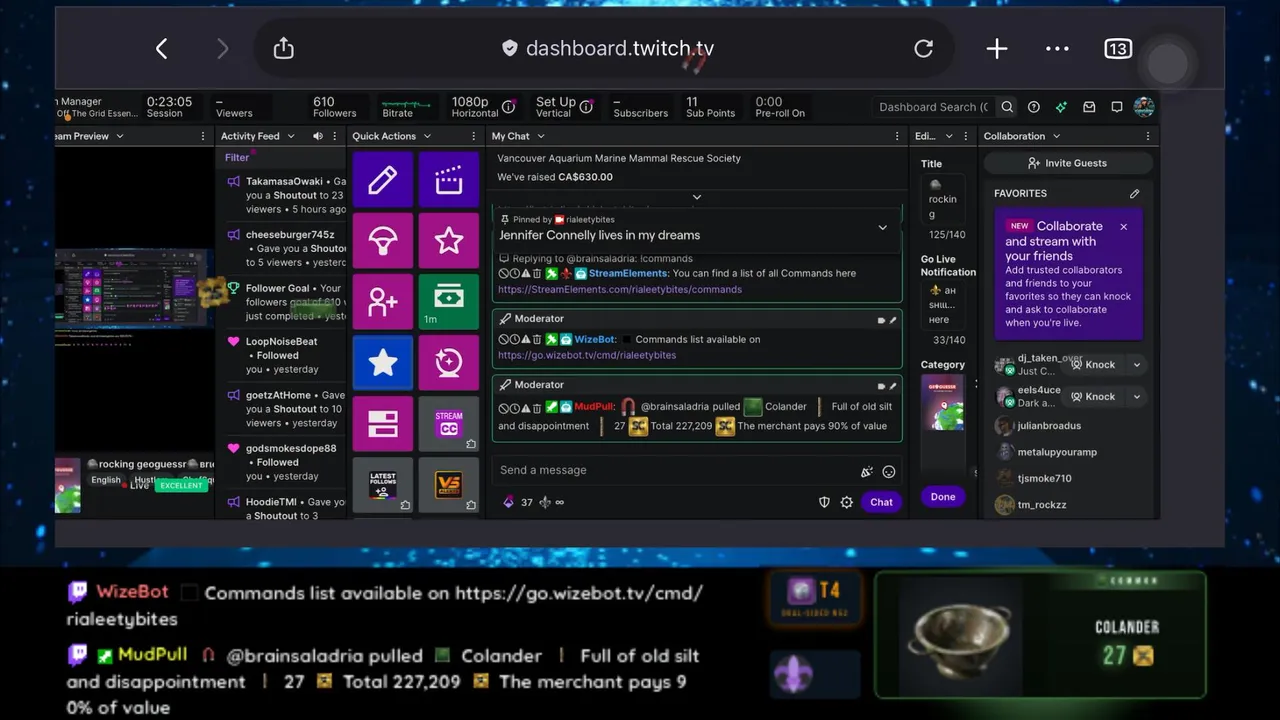1280x720 pixels.
Task: Click the green 1m ad break quick action
Action: (449, 302)
